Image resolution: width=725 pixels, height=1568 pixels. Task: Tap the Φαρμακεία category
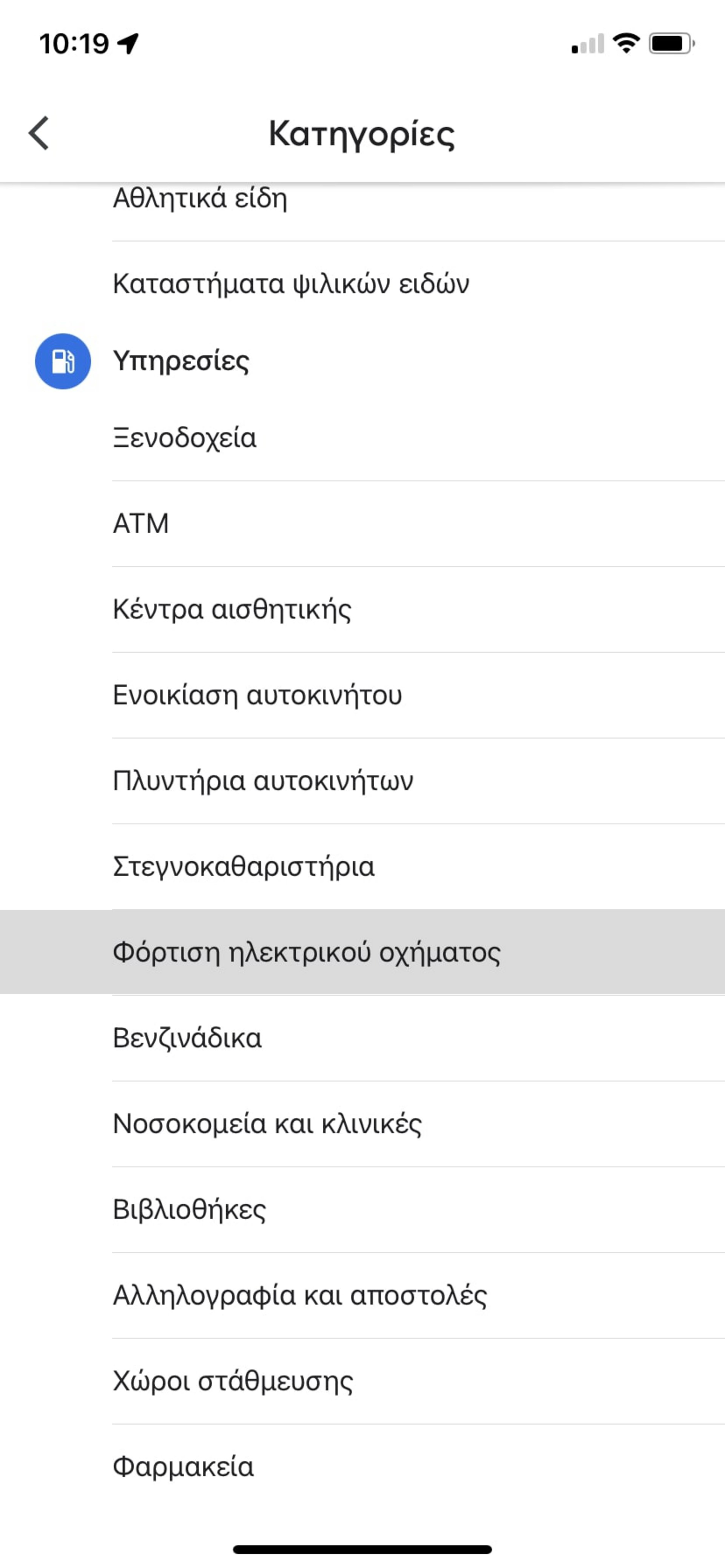coord(184,1467)
